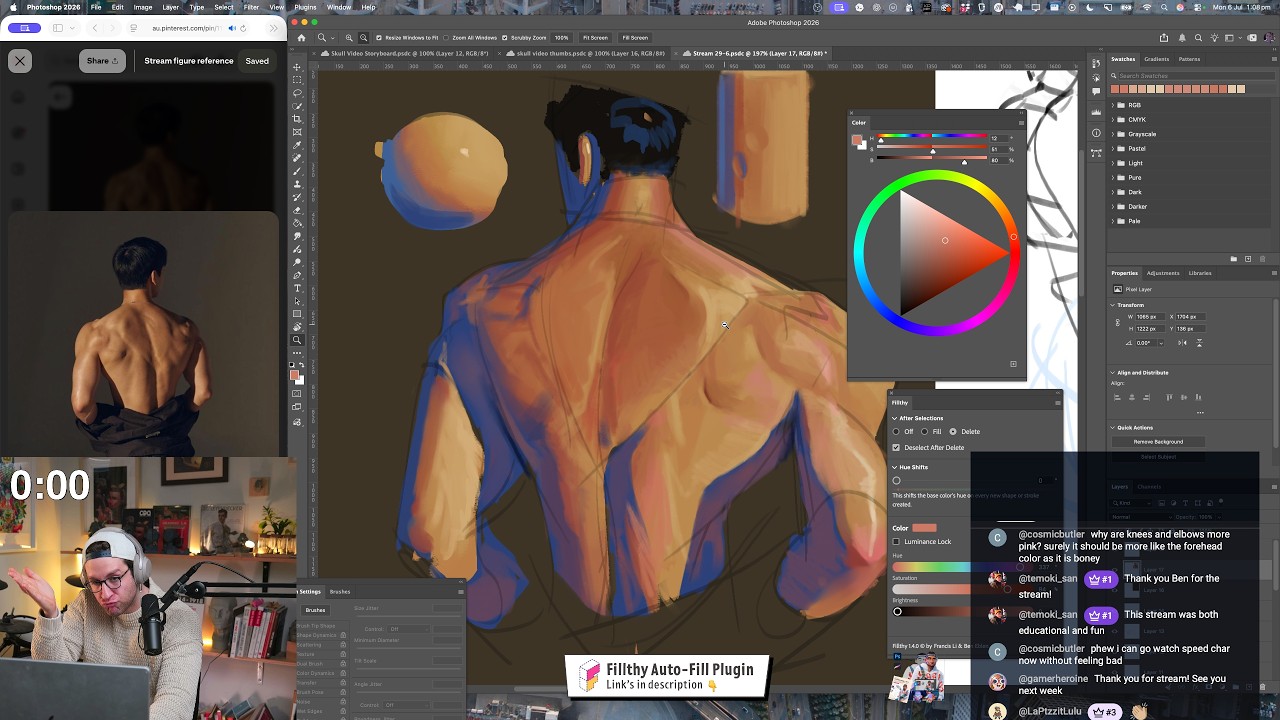
Task: Choose the zoom in magnifier option
Action: [x=349, y=38]
